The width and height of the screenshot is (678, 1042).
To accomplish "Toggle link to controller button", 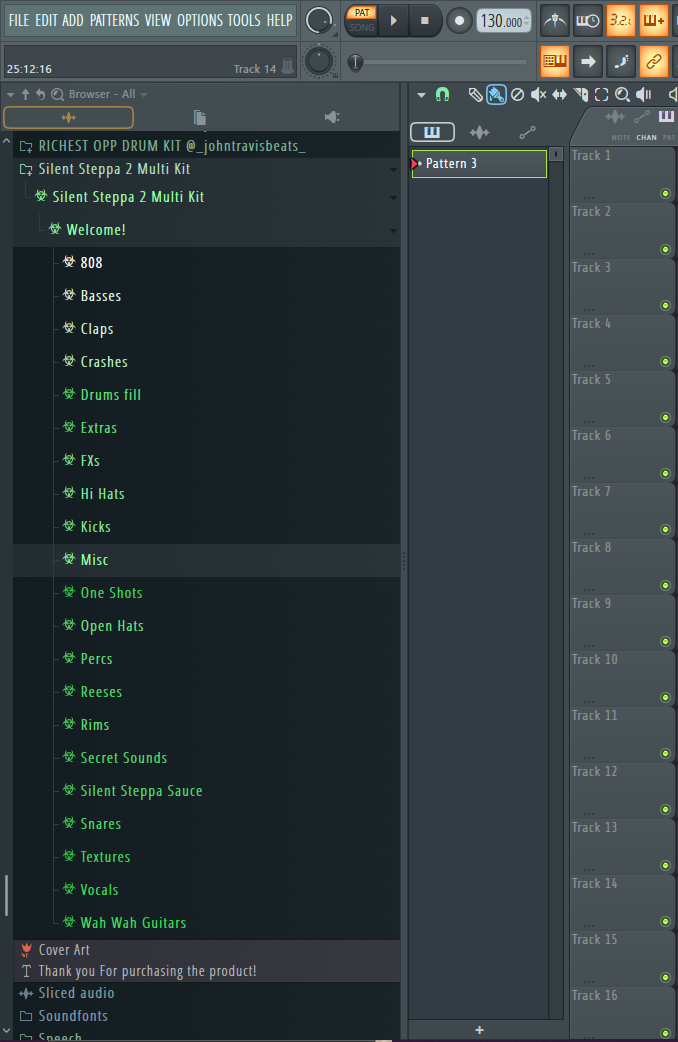I will pos(654,61).
